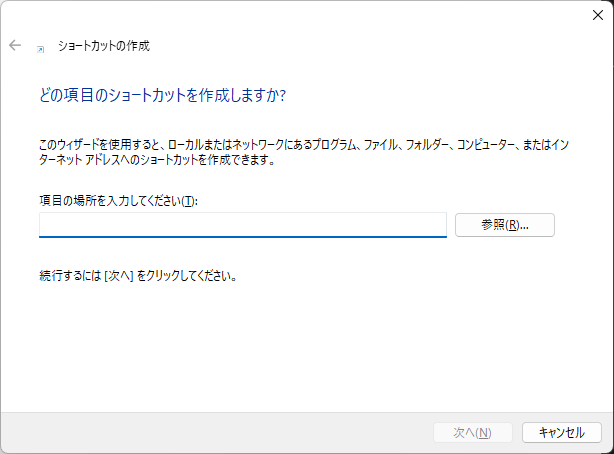Click the gray footer bar left of 次へ(N)

coord(200,432)
